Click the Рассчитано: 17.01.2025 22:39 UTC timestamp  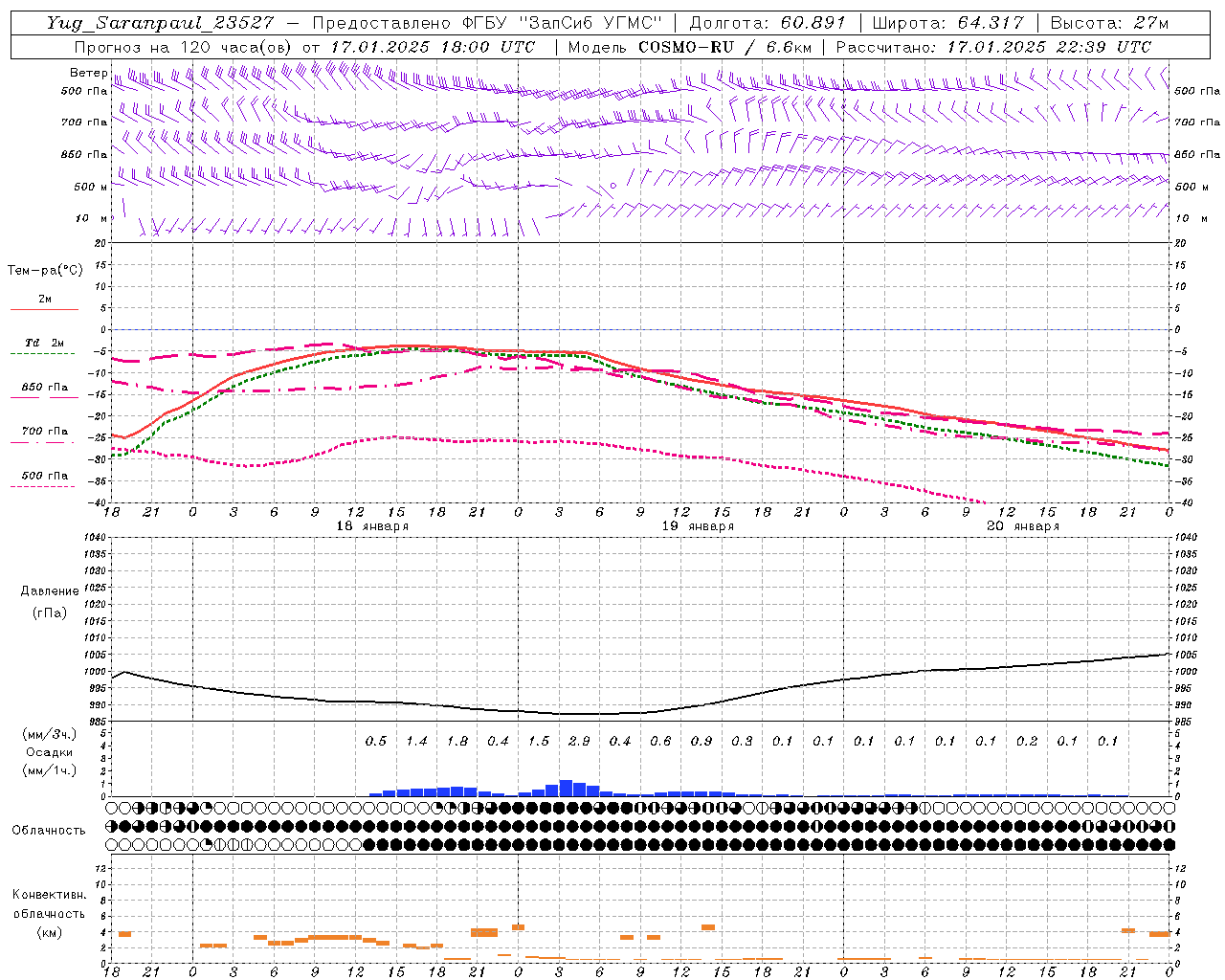pos(993,47)
